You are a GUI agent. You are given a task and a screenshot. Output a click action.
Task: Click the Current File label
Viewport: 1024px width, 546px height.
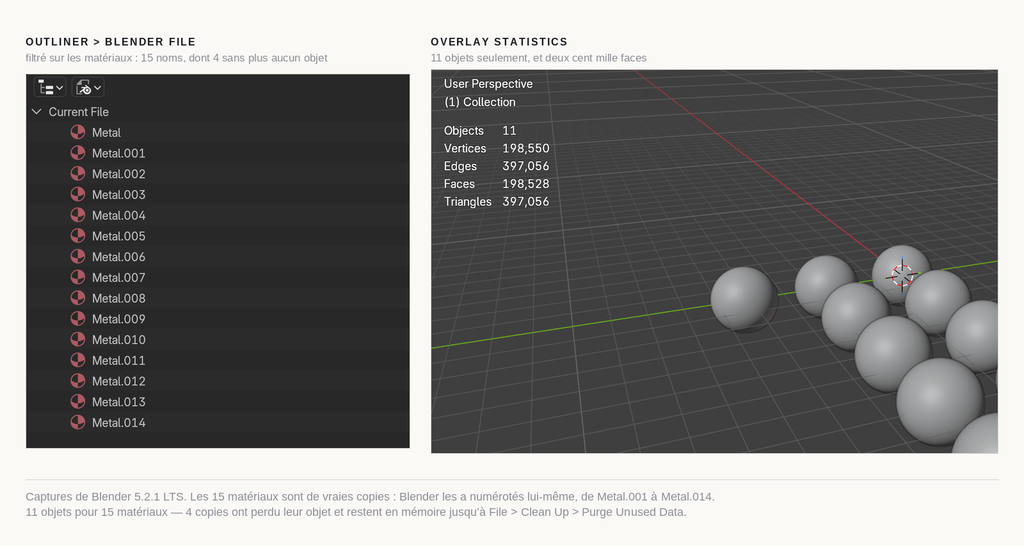[x=78, y=112]
